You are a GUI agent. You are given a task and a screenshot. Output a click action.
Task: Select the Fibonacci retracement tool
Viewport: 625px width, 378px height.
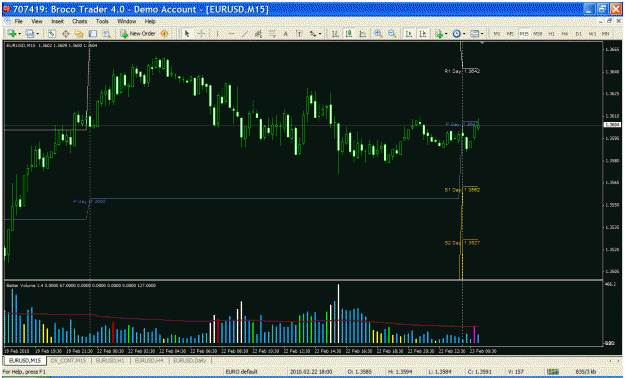pyautogui.click(x=272, y=34)
